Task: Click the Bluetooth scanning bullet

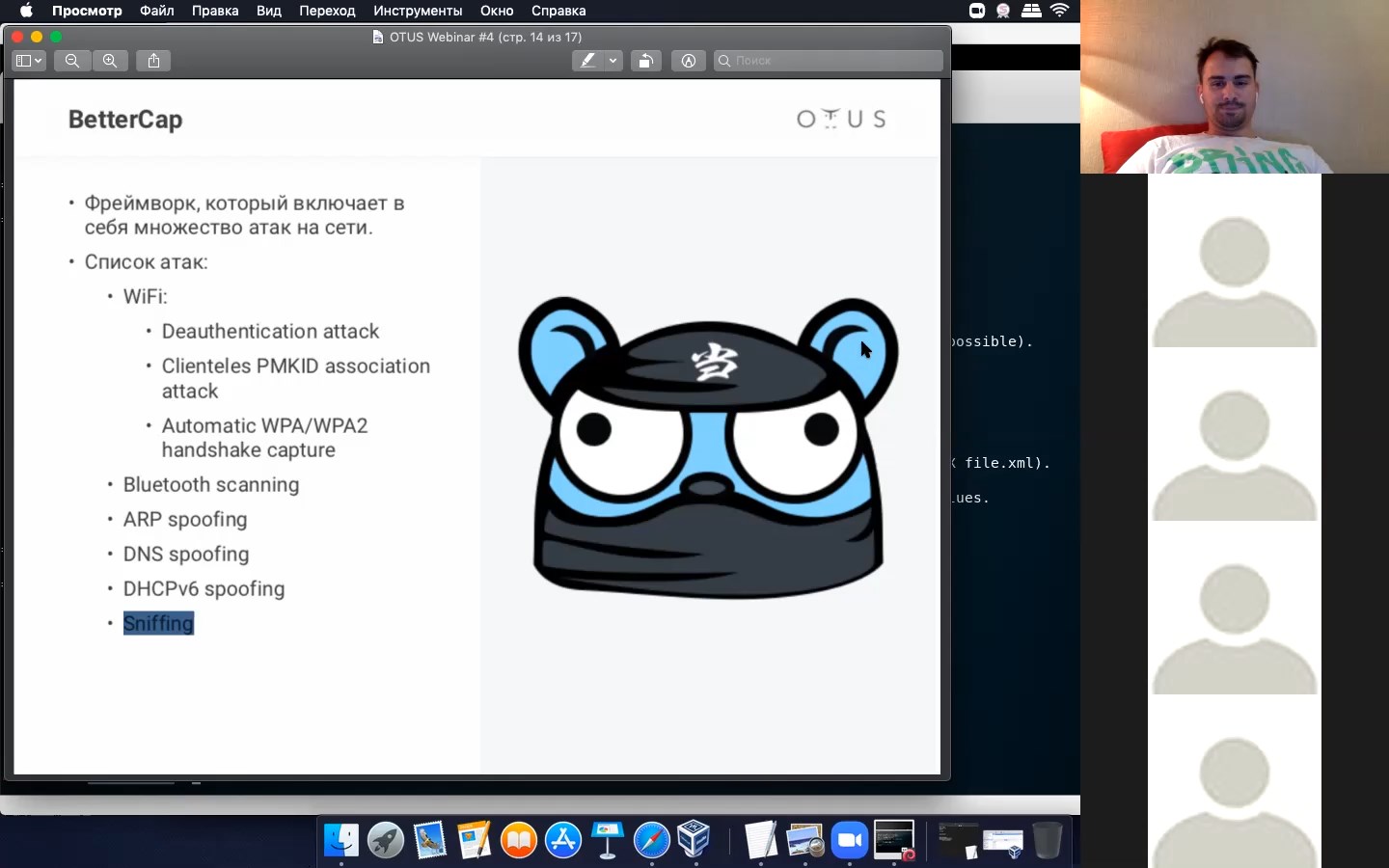Action: (211, 485)
